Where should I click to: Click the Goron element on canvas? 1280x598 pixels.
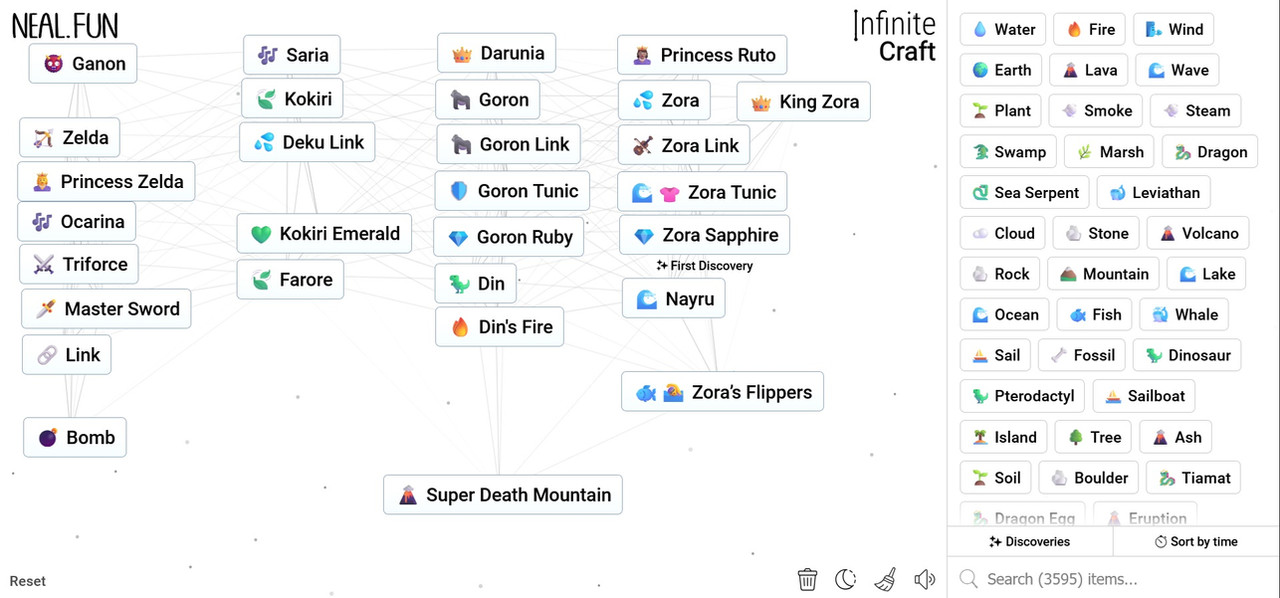pyautogui.click(x=488, y=100)
